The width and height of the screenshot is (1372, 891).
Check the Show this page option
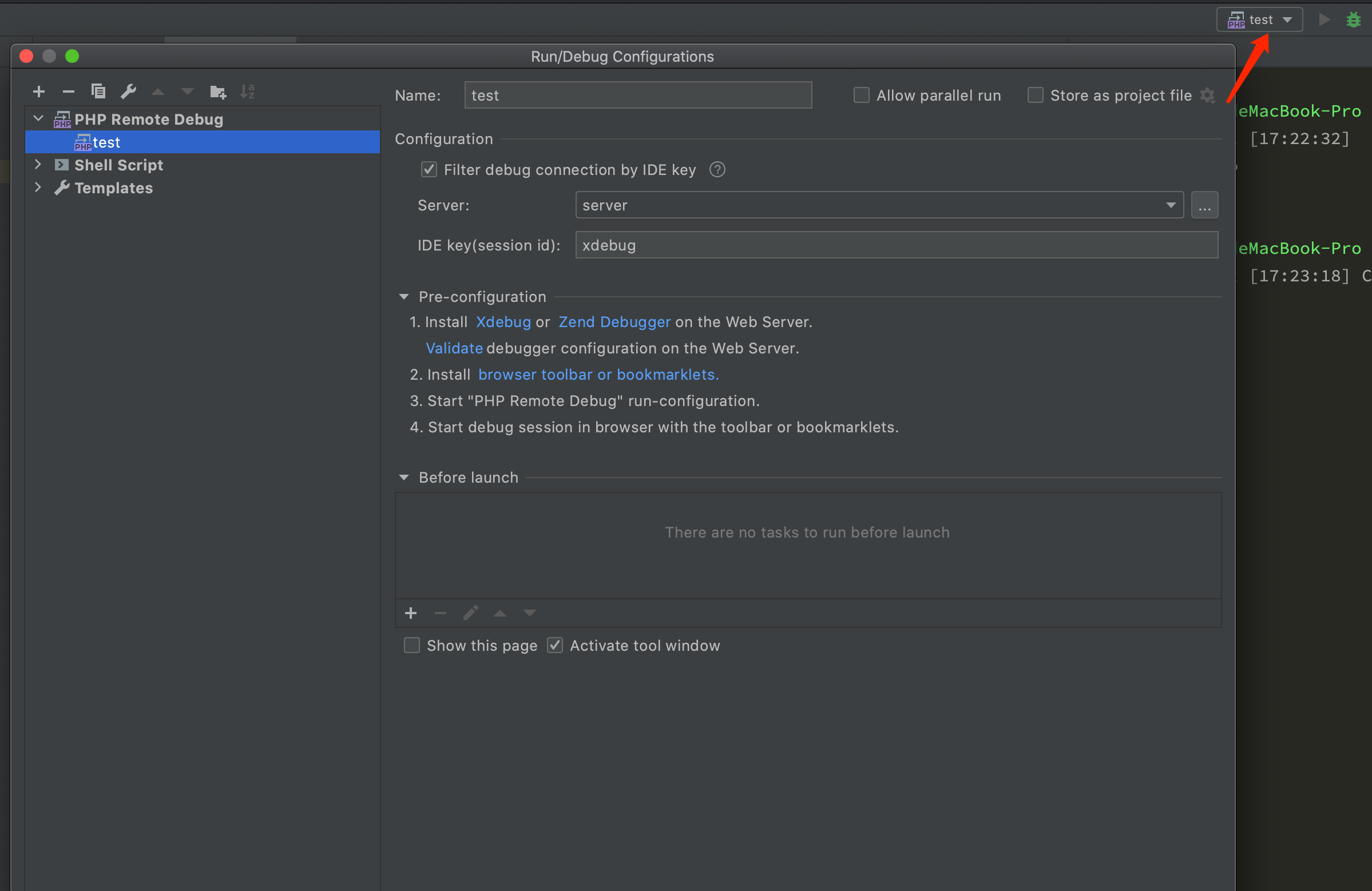411,646
